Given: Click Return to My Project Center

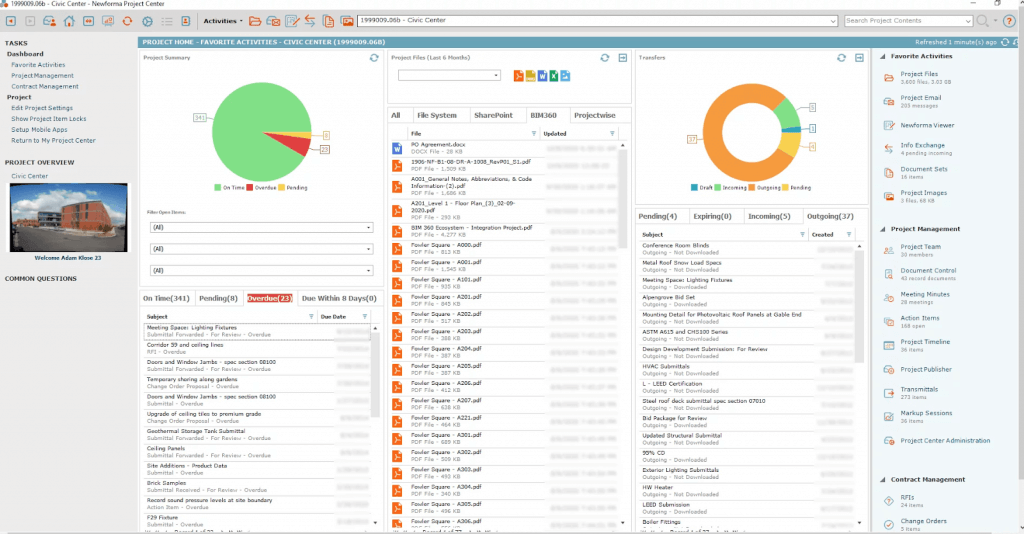Looking at the screenshot, I should click(x=53, y=140).
